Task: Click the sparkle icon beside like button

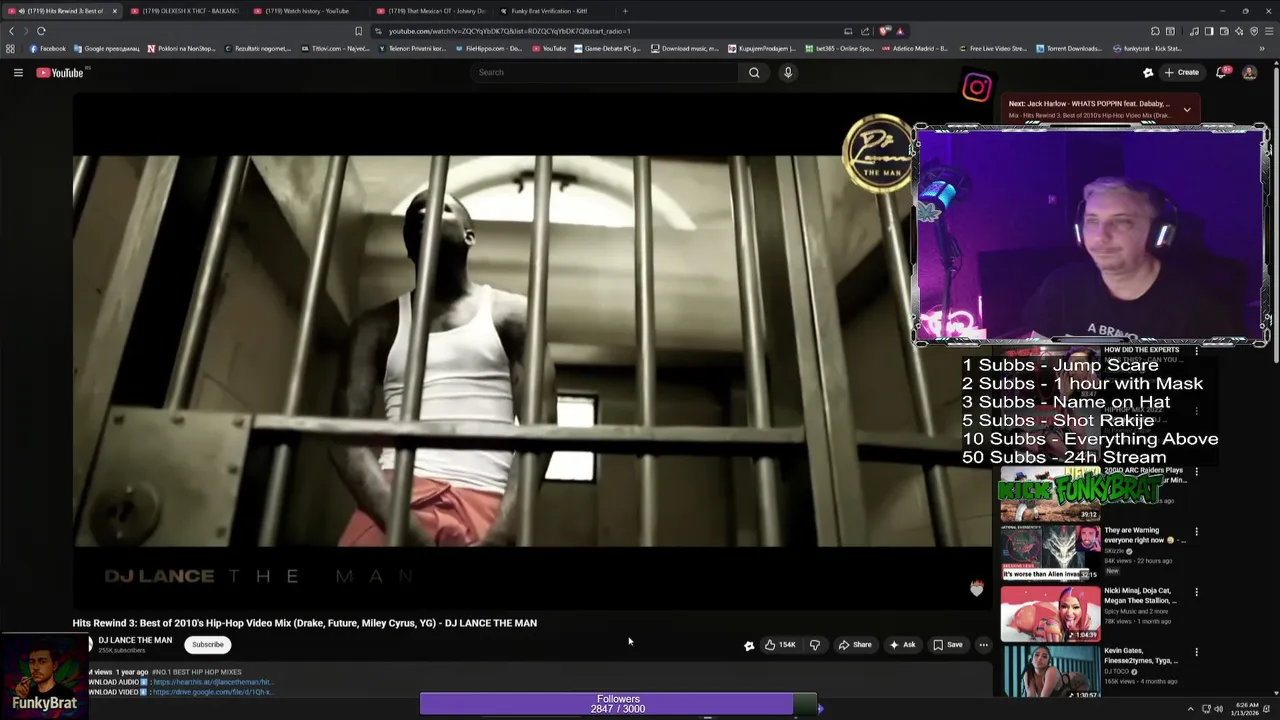Action: click(749, 645)
